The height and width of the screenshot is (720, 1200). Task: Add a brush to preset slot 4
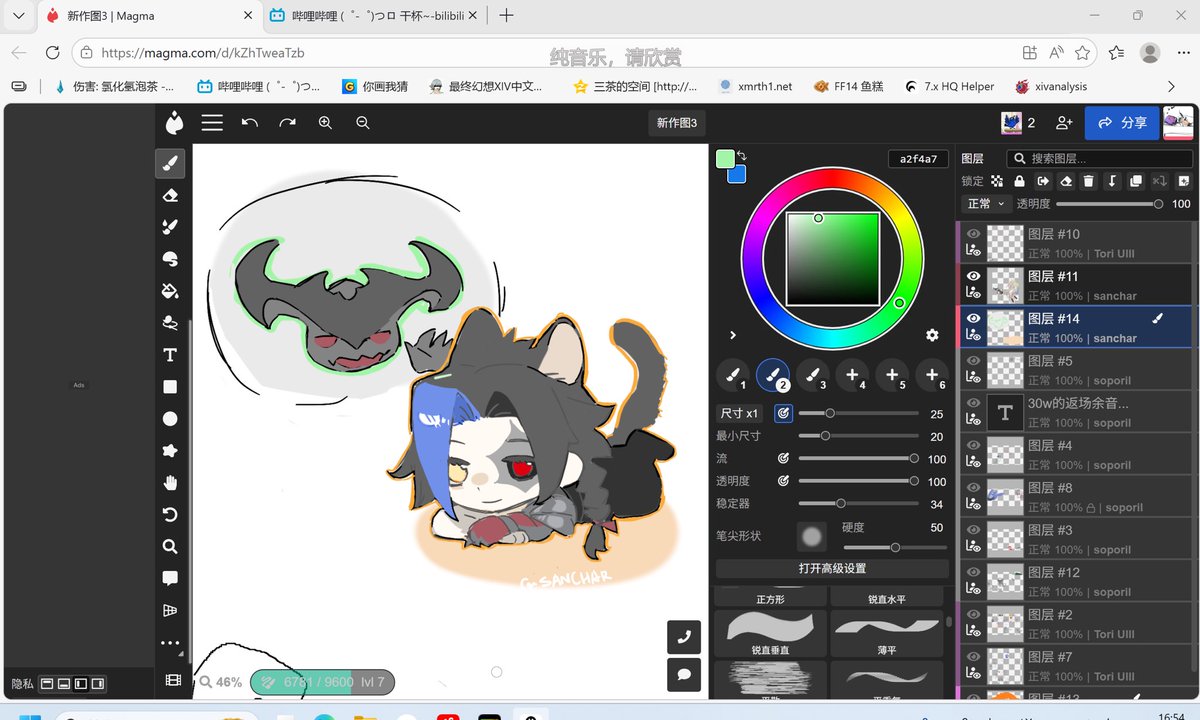[852, 375]
